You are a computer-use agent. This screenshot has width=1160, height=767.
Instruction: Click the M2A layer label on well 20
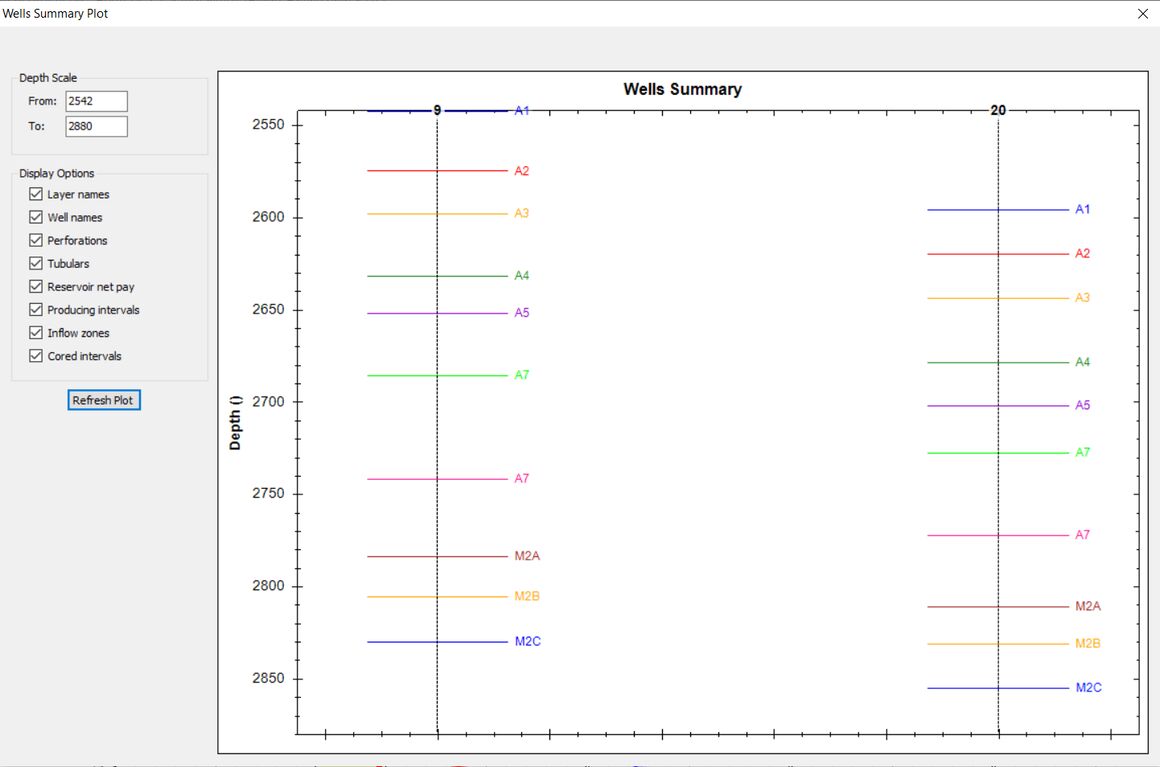point(1087,606)
